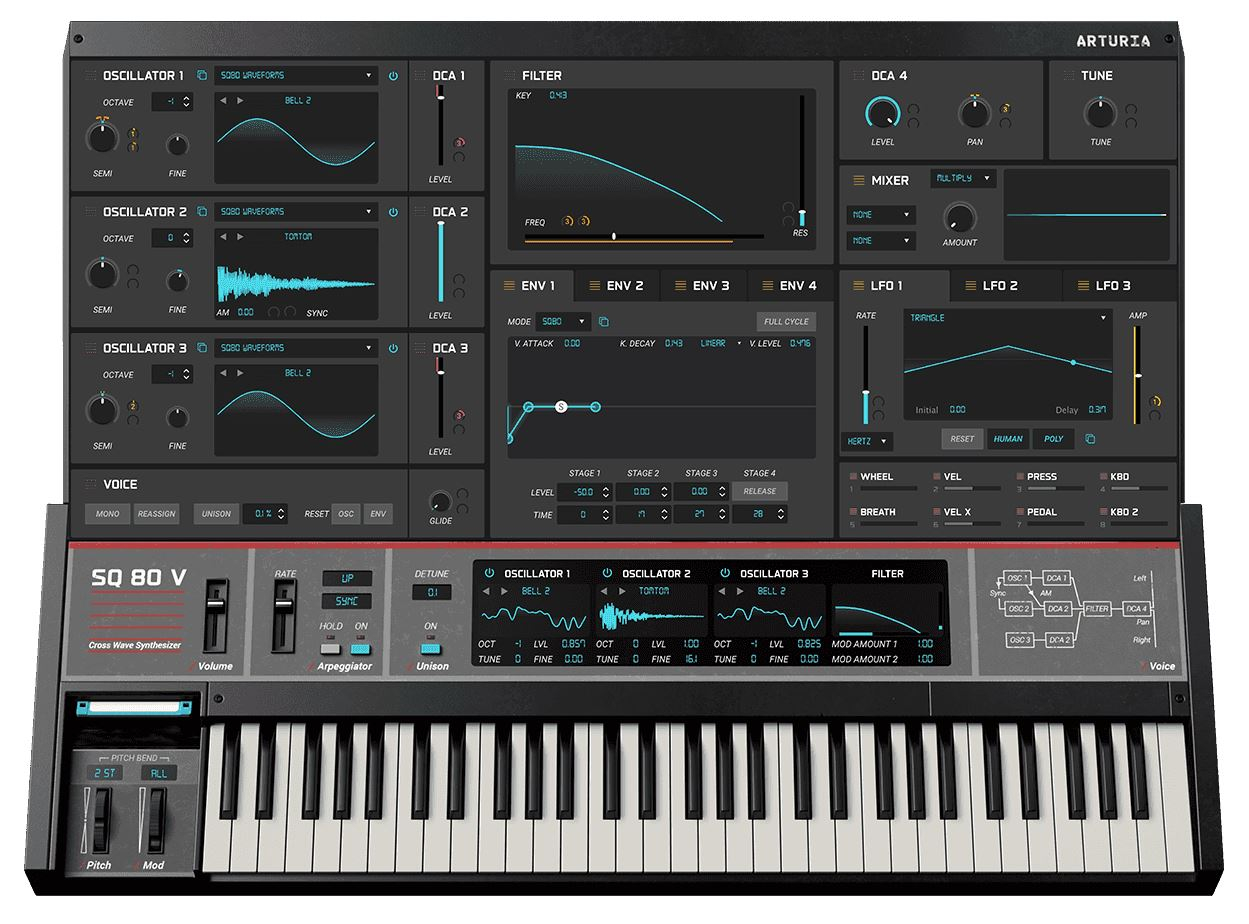
Task: Select next waveform arrow in Oscillator 2
Action: click(x=240, y=237)
